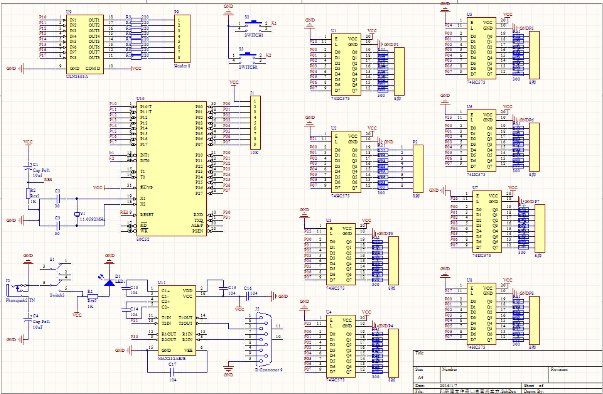Click the large 89C52 microcontroller chip
Viewport: 603px width, 394px height.
click(172, 169)
